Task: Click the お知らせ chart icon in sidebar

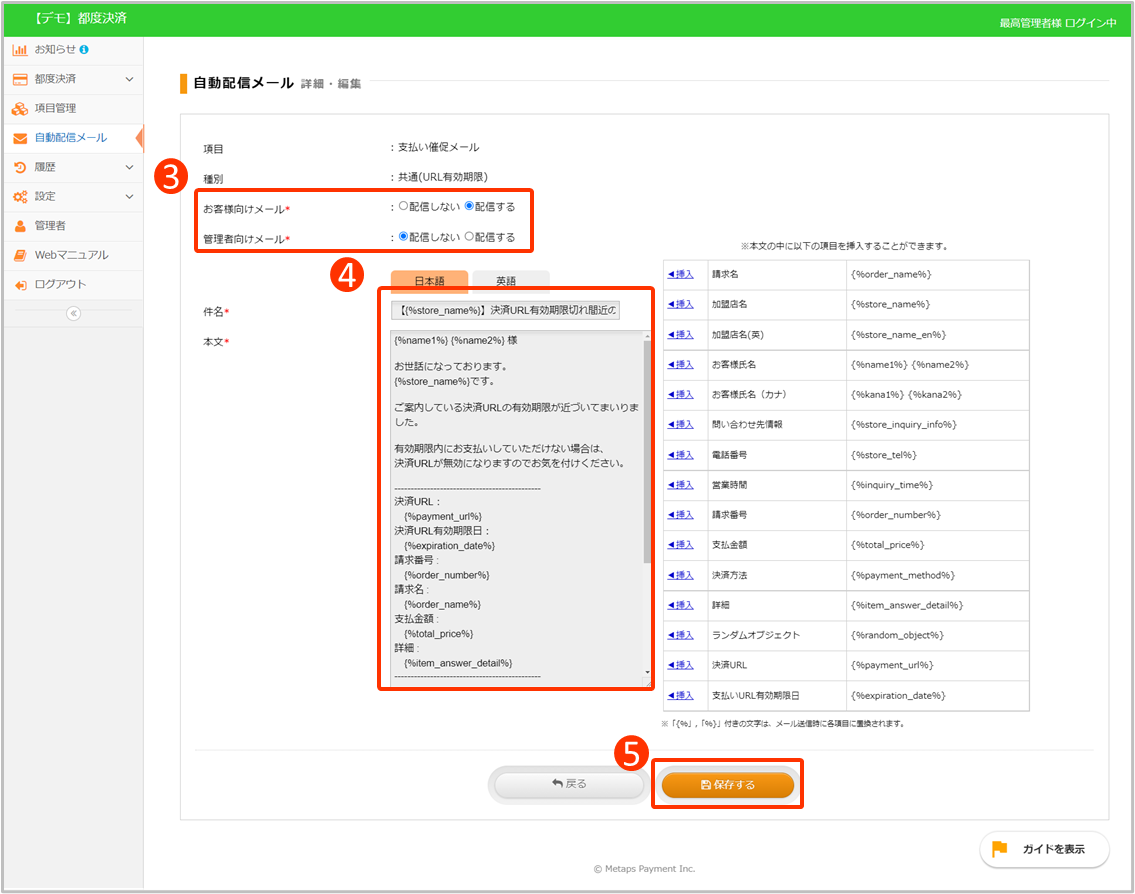Action: [x=20, y=49]
